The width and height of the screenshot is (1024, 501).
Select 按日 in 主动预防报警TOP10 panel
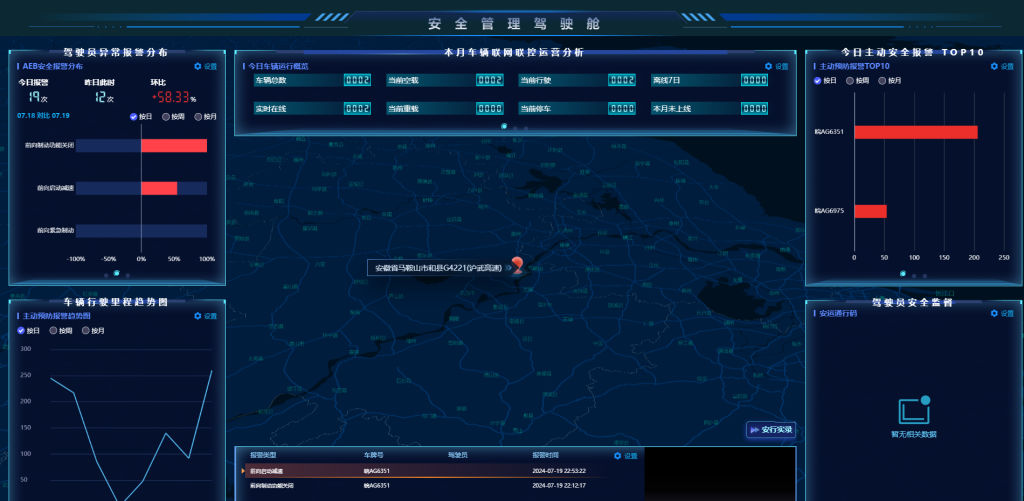pos(825,80)
